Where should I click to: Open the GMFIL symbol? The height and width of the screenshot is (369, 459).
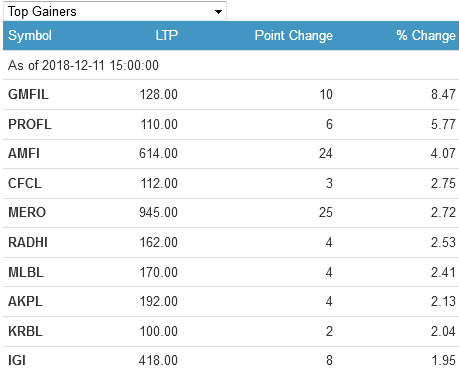[x=28, y=94]
